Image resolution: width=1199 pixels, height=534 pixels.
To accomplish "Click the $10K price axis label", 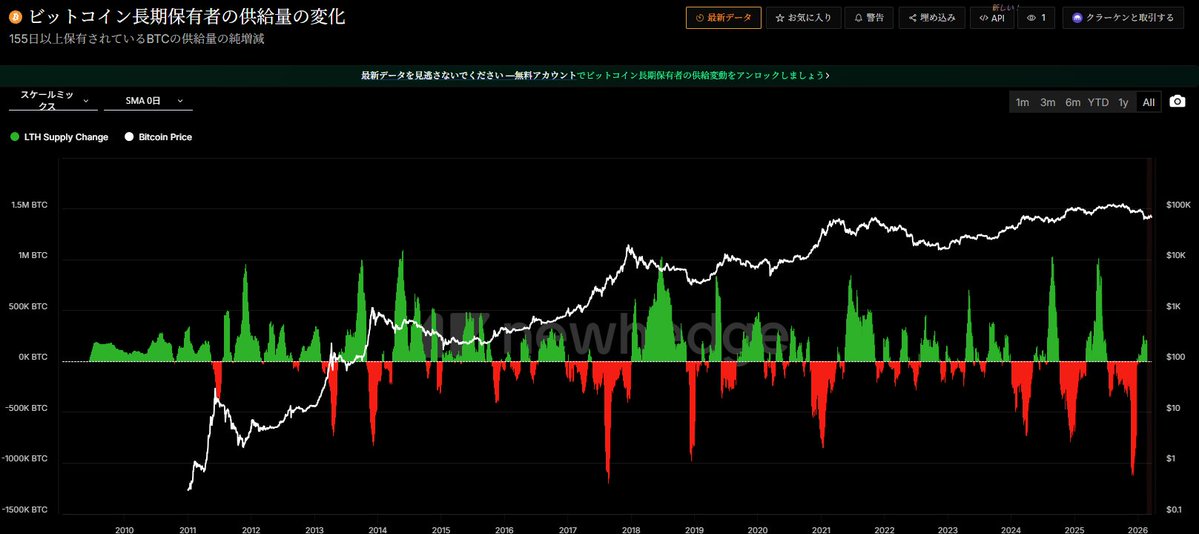I will [x=1176, y=256].
